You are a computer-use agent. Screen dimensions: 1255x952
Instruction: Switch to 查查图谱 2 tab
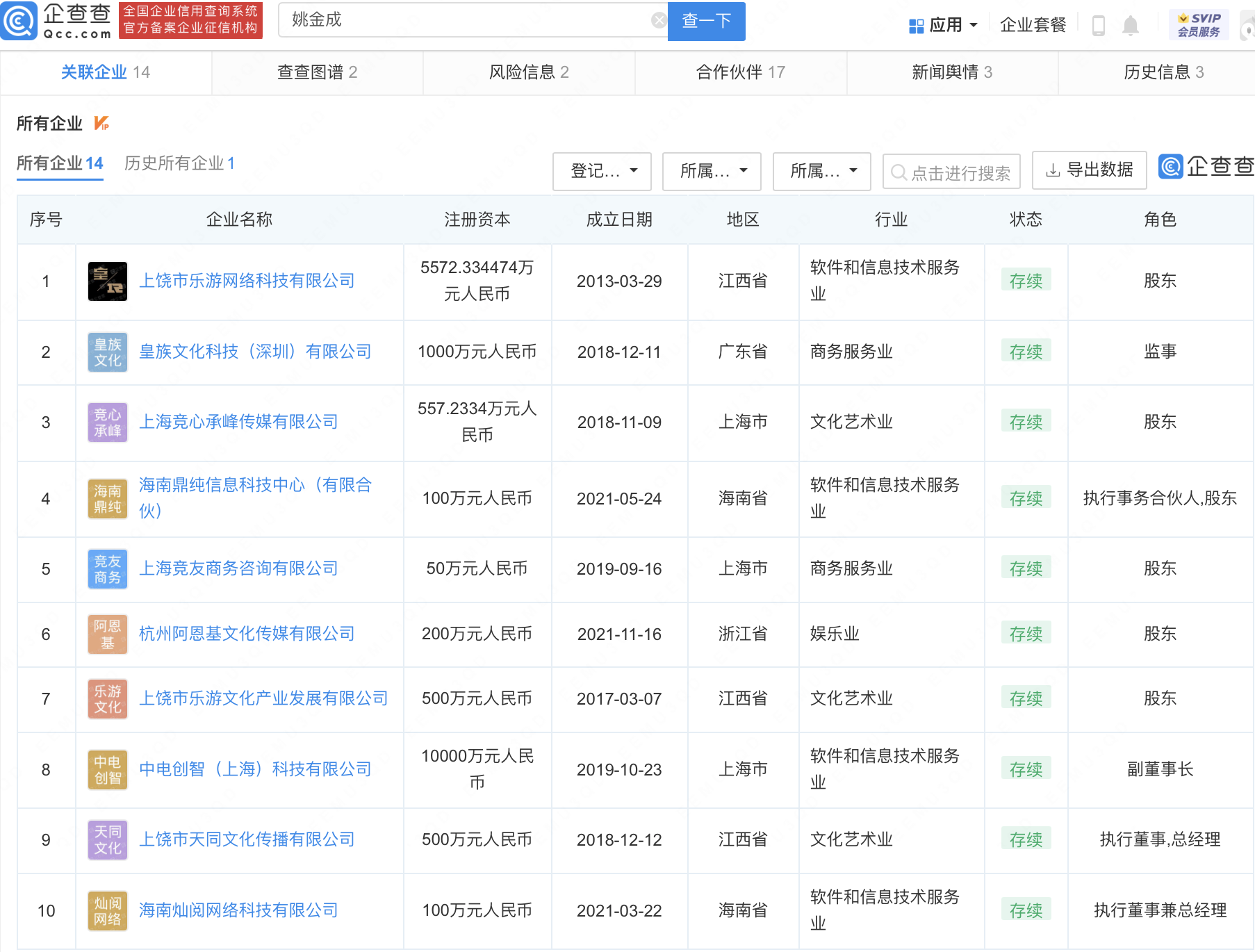(x=317, y=72)
